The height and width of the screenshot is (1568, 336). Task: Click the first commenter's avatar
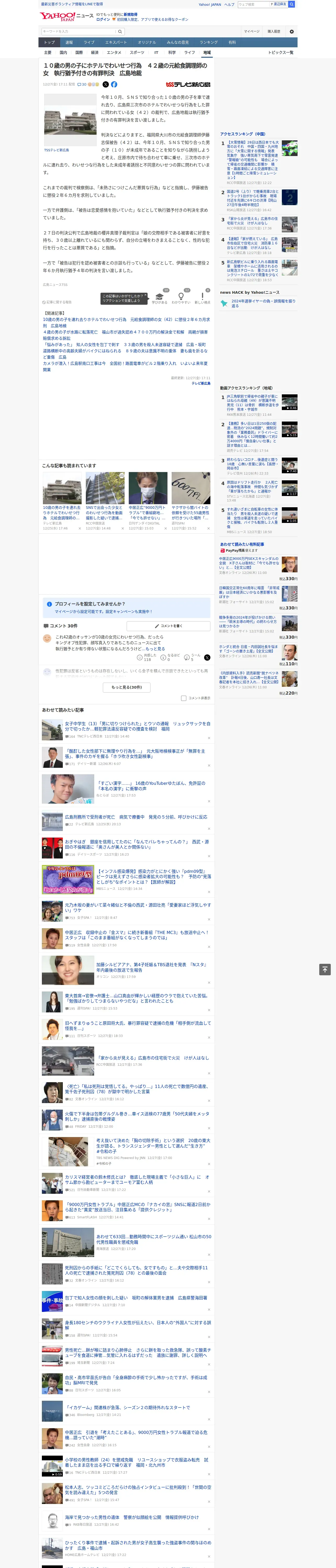(47, 638)
